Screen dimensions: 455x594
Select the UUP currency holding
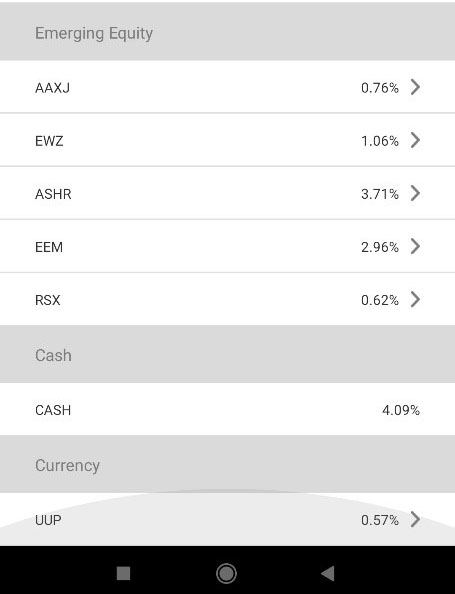pyautogui.click(x=227, y=519)
